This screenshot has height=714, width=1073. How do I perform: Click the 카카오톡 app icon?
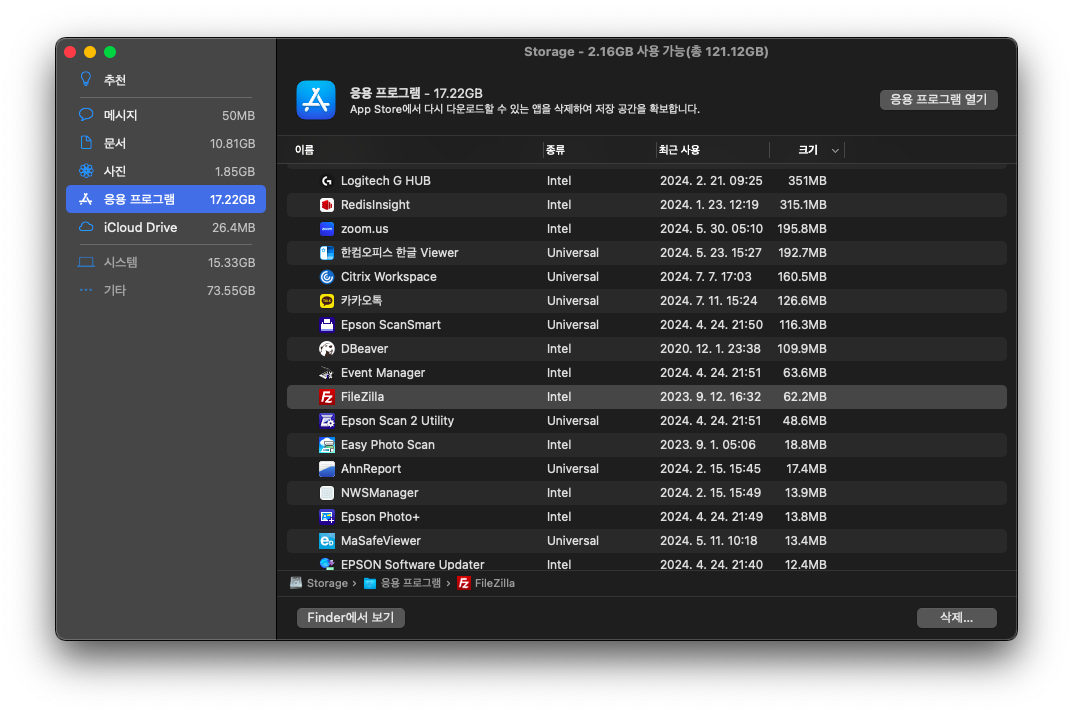point(327,301)
